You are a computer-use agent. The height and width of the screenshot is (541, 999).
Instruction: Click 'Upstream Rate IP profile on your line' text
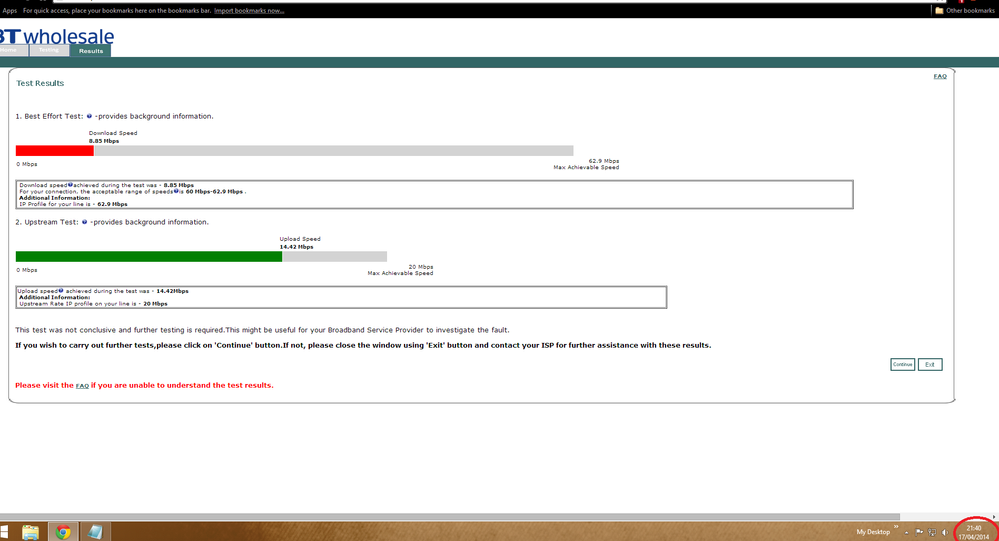pos(93,304)
